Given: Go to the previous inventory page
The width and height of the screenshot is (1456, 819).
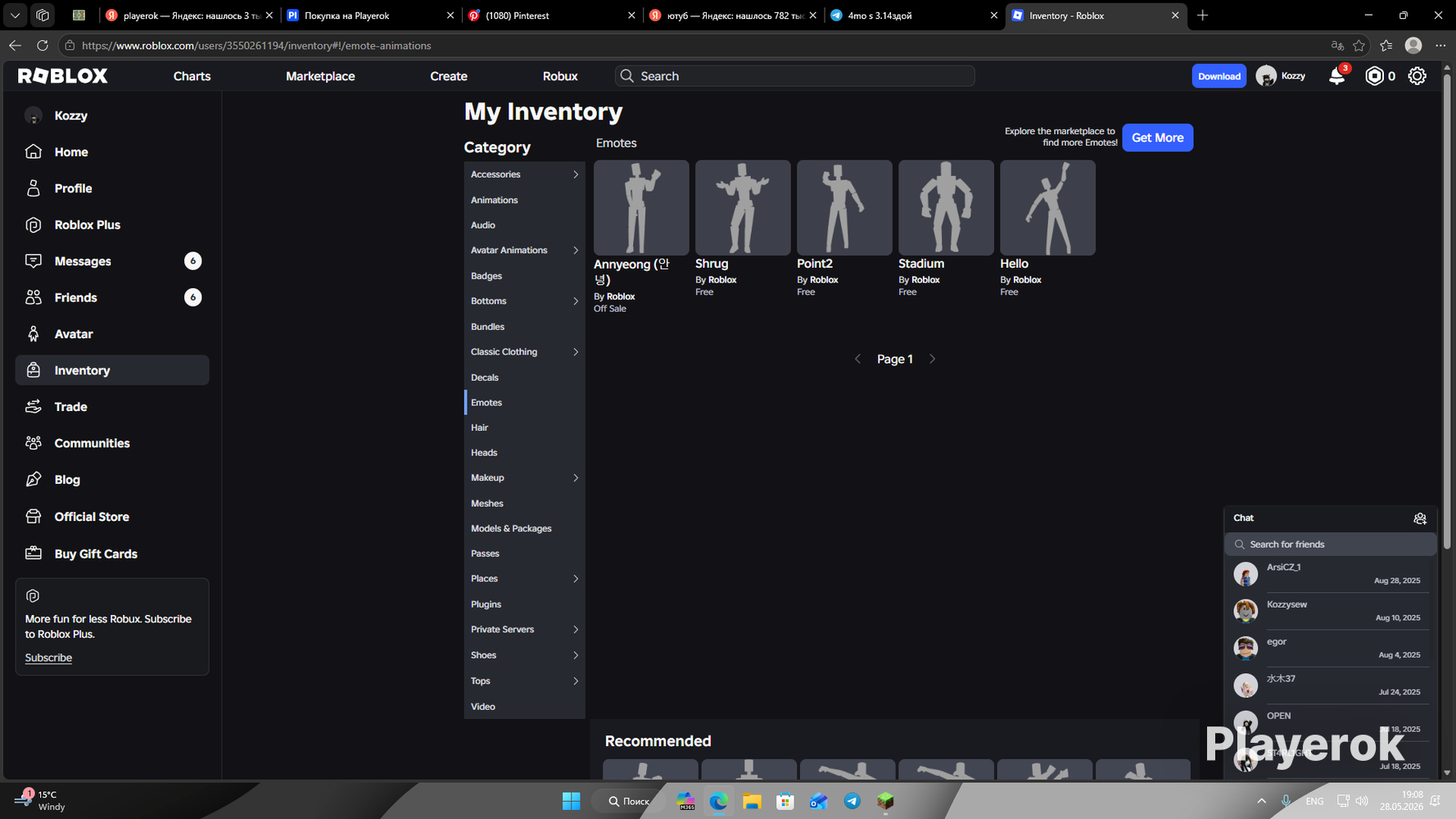Looking at the screenshot, I should pos(857,359).
